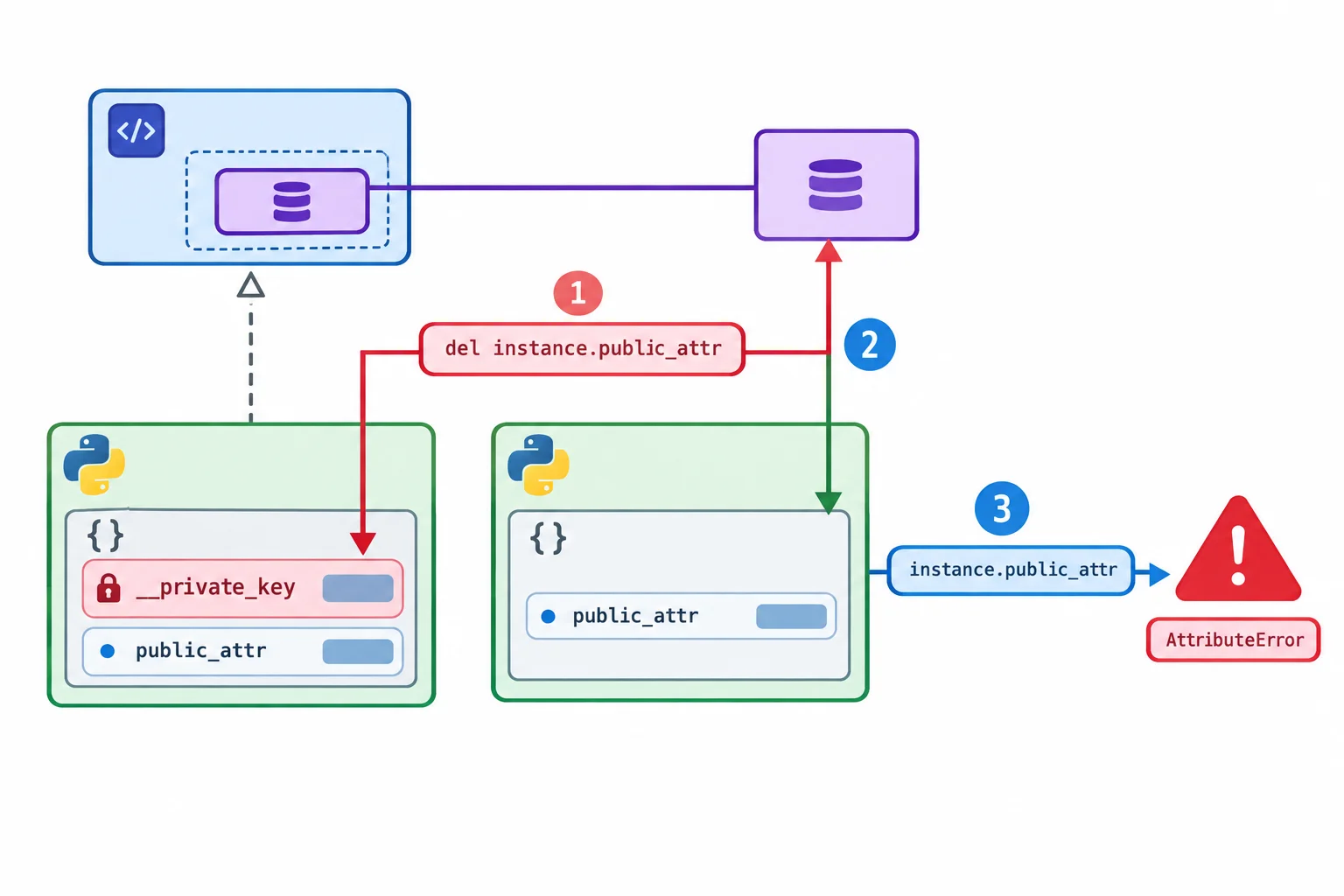Click the blue dot beside public_attr in right instance

[549, 616]
